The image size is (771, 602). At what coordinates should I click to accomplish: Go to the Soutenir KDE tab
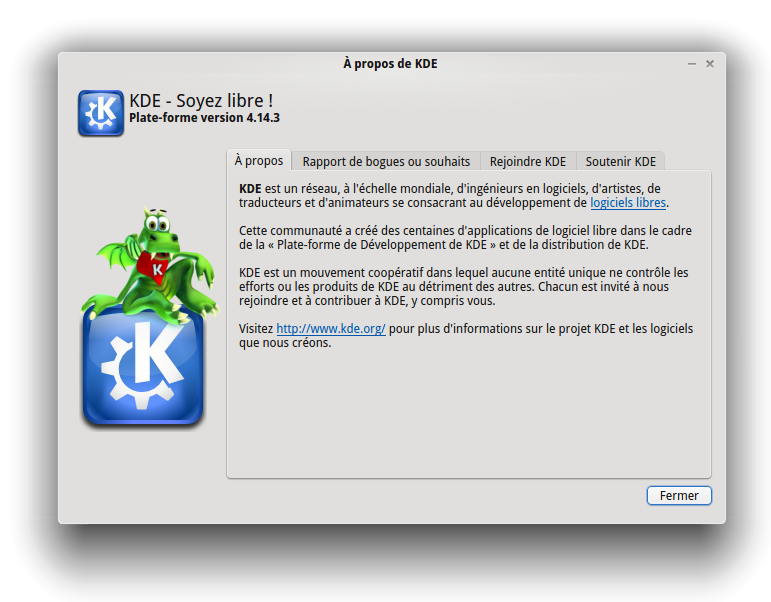point(620,161)
